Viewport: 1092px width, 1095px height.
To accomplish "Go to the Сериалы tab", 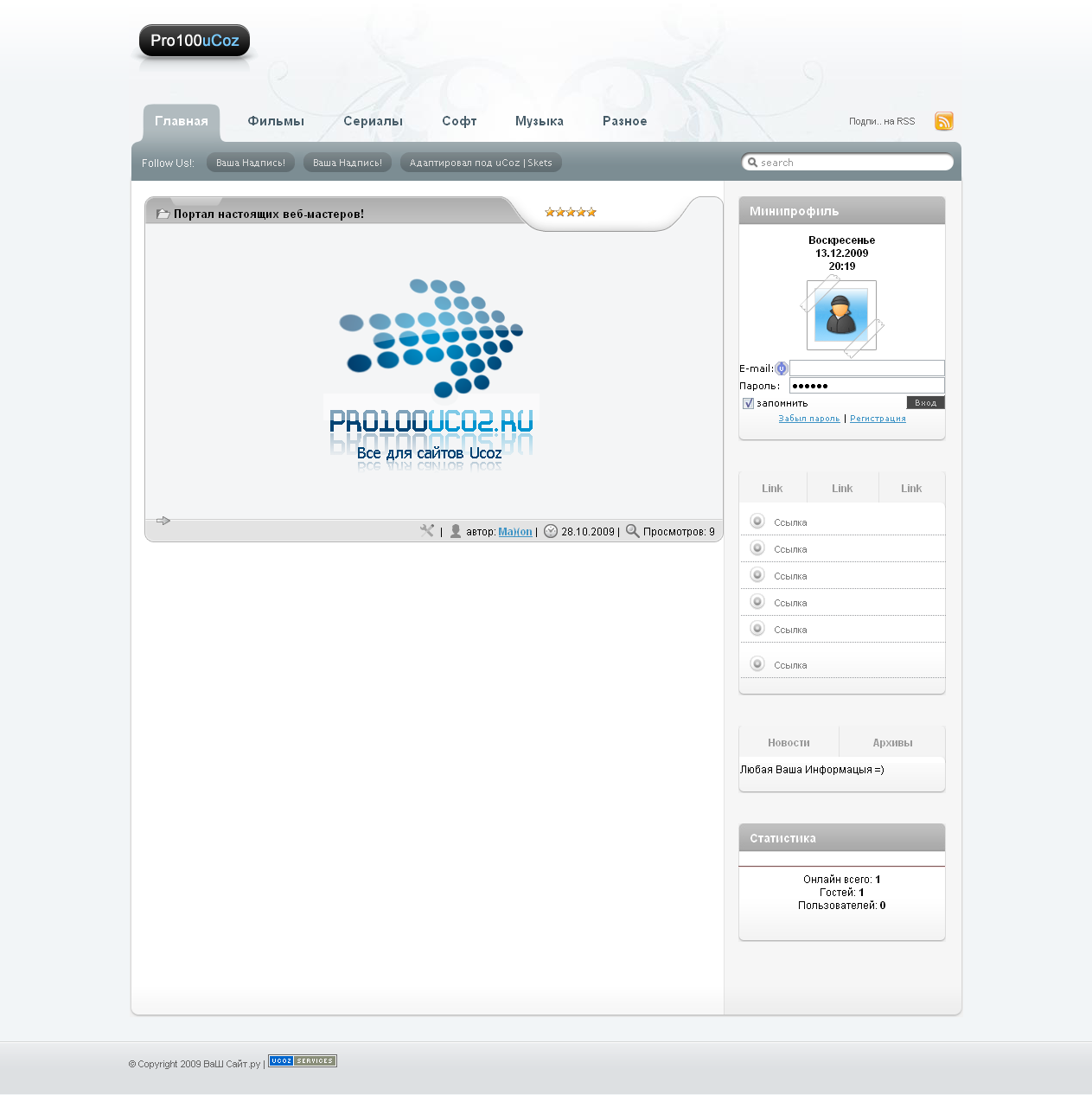I will click(x=373, y=122).
